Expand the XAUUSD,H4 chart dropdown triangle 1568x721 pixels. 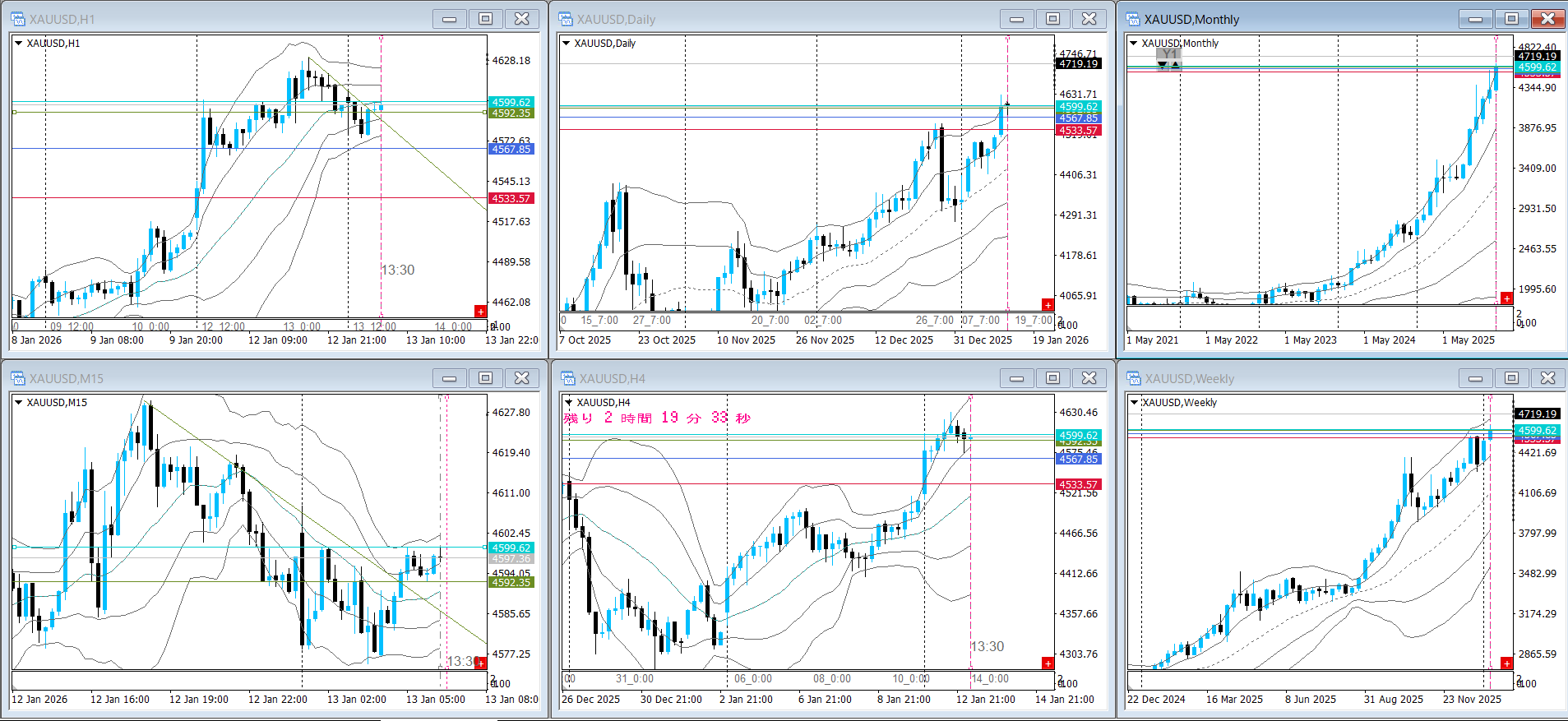click(567, 403)
